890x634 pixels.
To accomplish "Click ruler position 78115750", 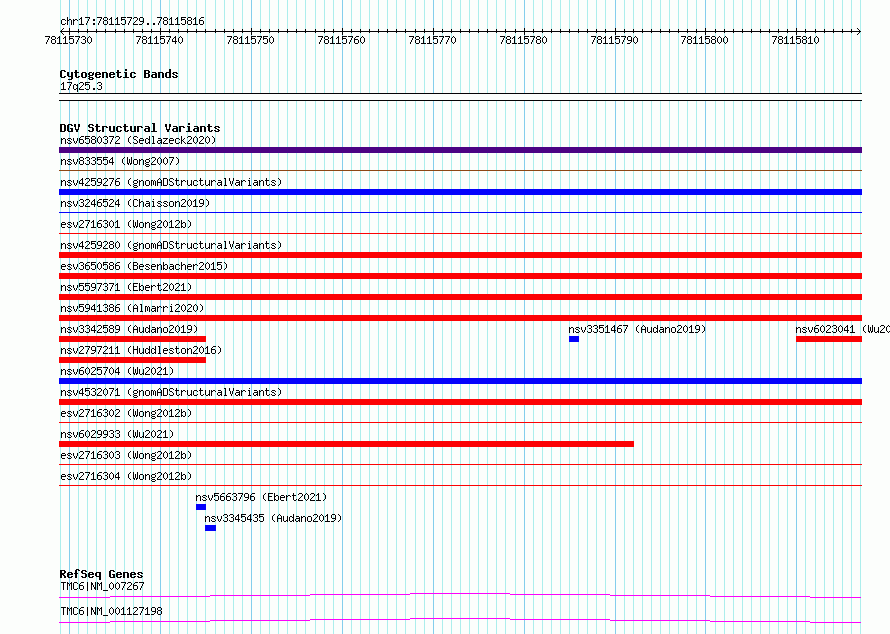I will click(250, 40).
